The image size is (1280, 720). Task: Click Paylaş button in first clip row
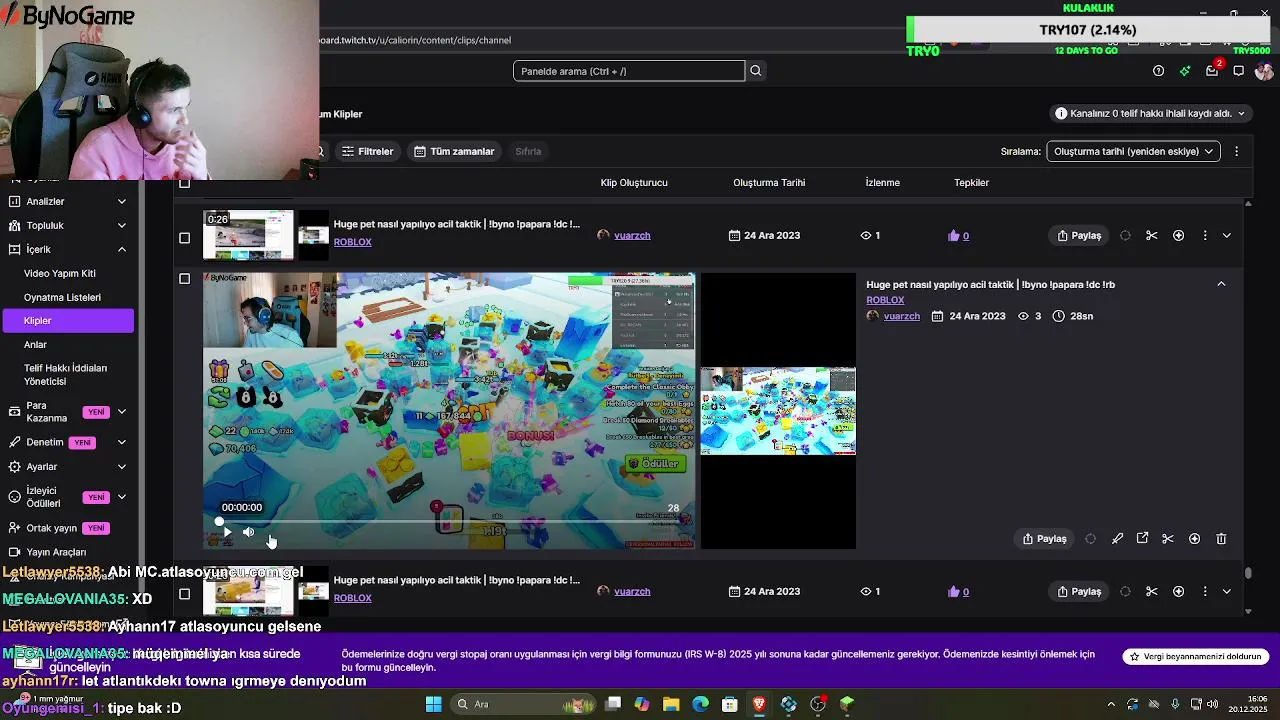[1079, 236]
